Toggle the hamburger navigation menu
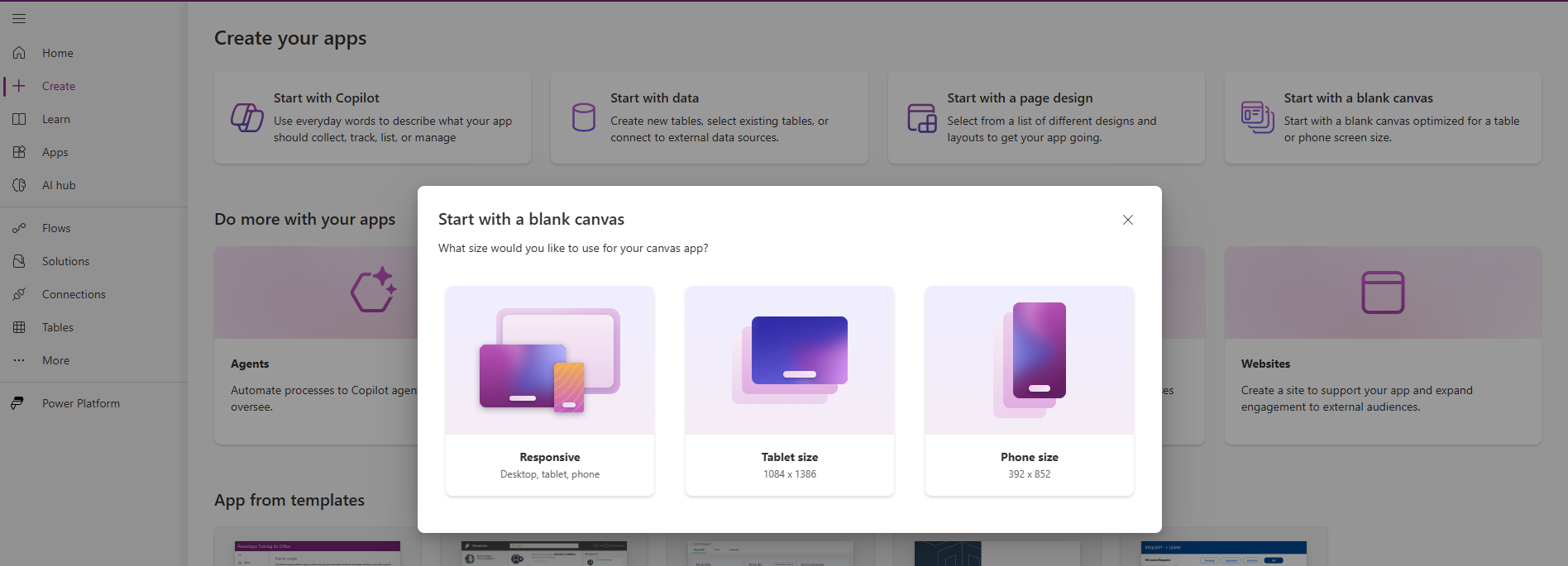 [x=19, y=18]
